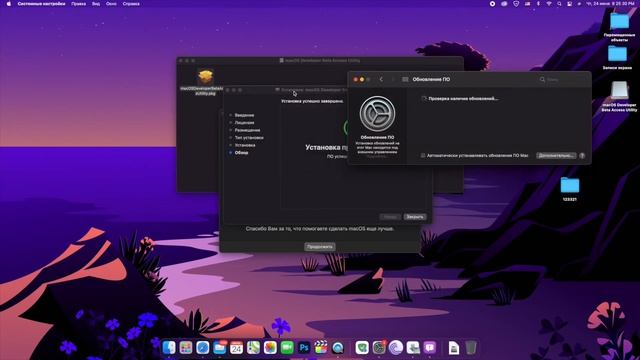Click the Дополнительно button
Viewport: 640px width, 360px height.
(556, 156)
